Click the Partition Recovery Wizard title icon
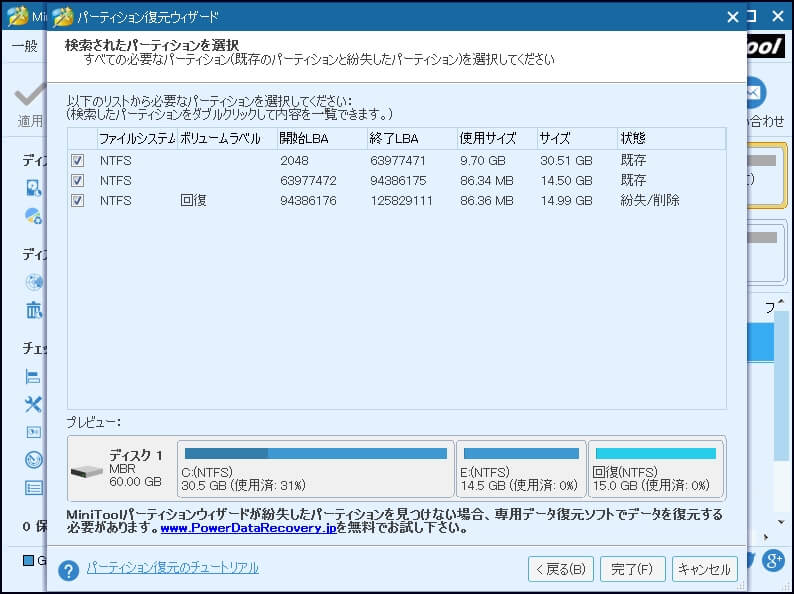 tap(63, 16)
